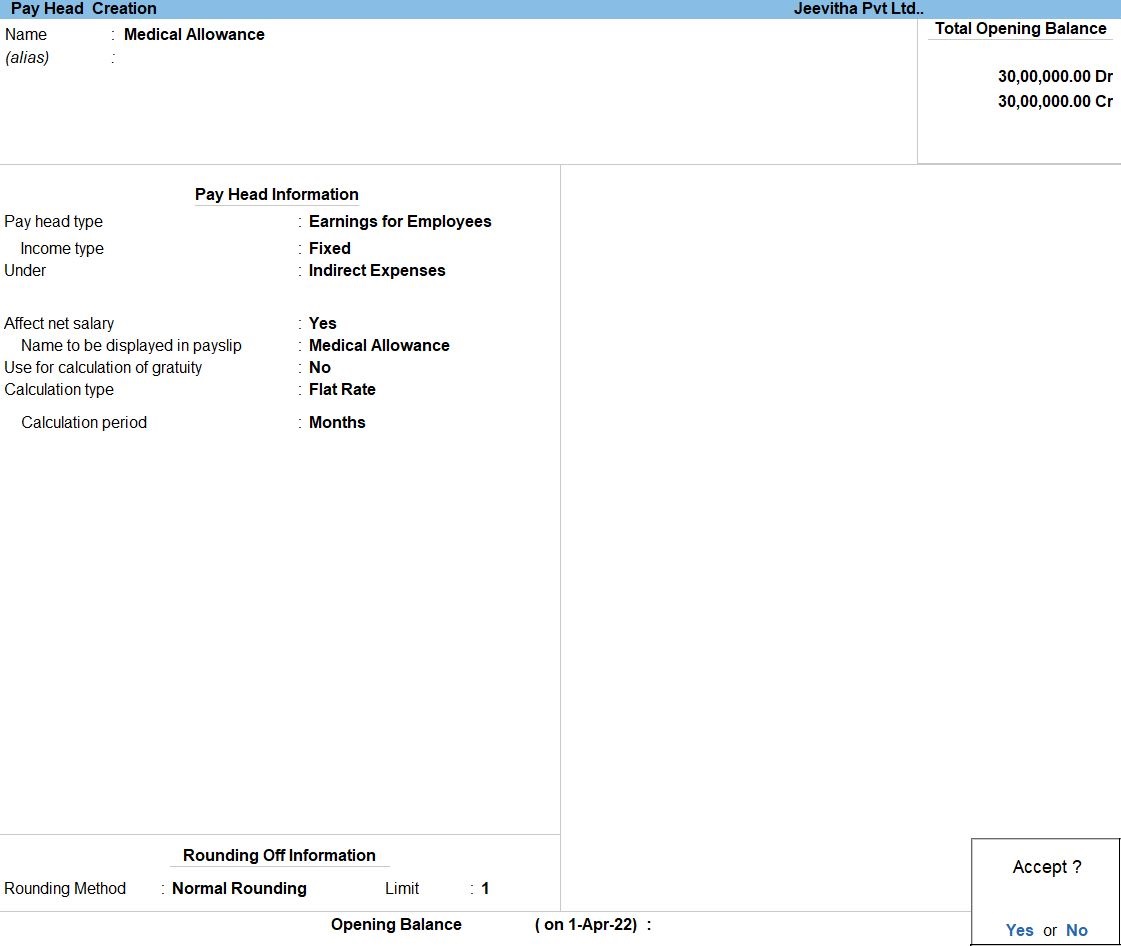Viewport: 1121px width, 946px height.
Task: Click the rounding Limit value field
Action: pyautogui.click(x=485, y=888)
